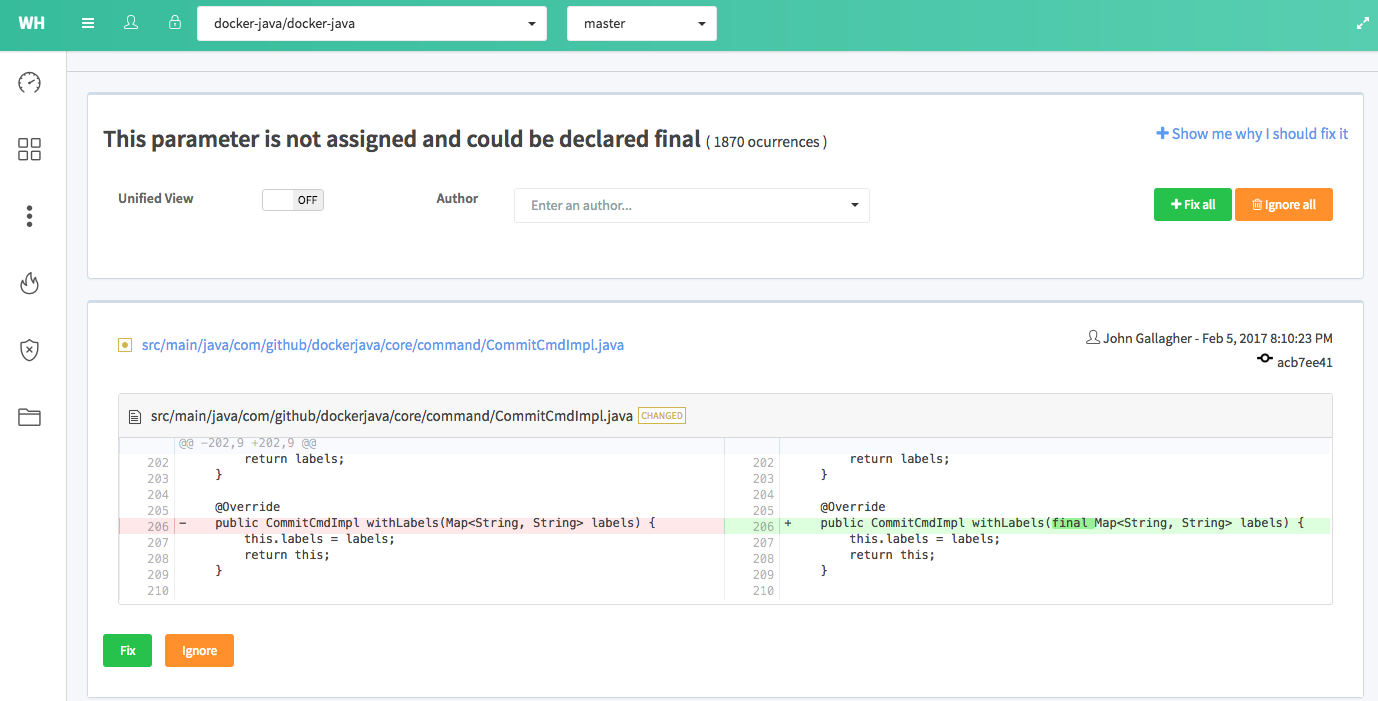Click the orange Ignore all button
1378x701 pixels.
pyautogui.click(x=1283, y=205)
